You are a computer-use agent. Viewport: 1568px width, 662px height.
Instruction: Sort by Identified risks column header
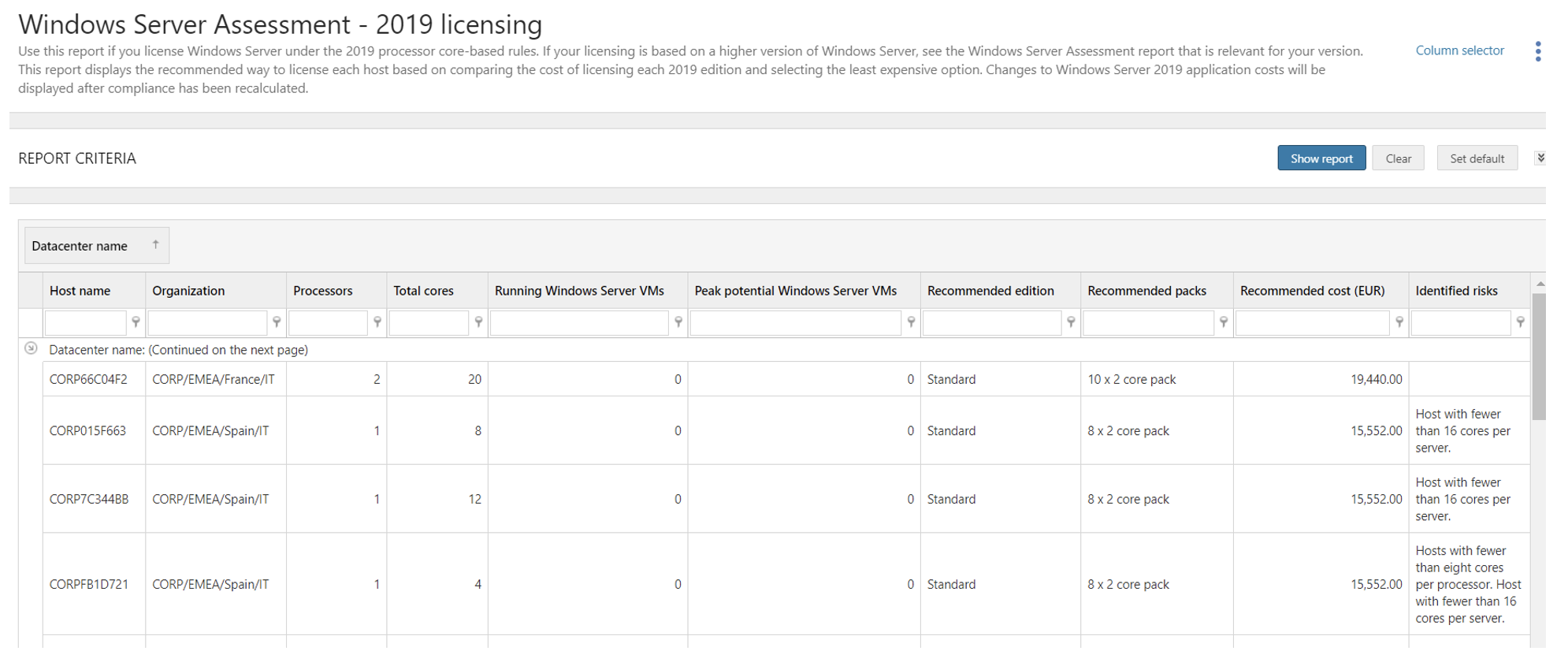(x=1470, y=291)
